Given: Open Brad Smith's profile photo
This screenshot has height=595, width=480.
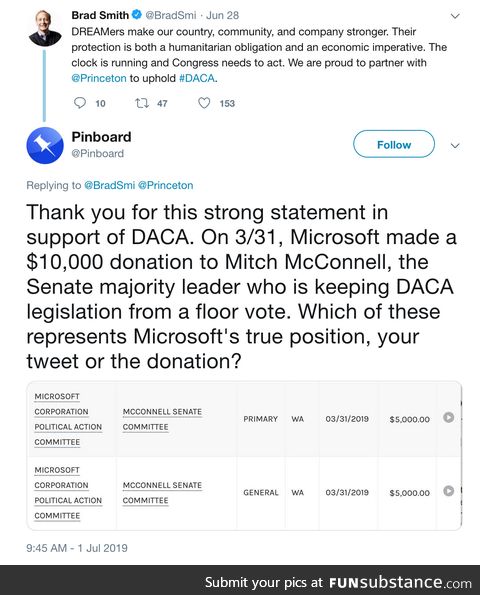Looking at the screenshot, I should (x=45, y=28).
